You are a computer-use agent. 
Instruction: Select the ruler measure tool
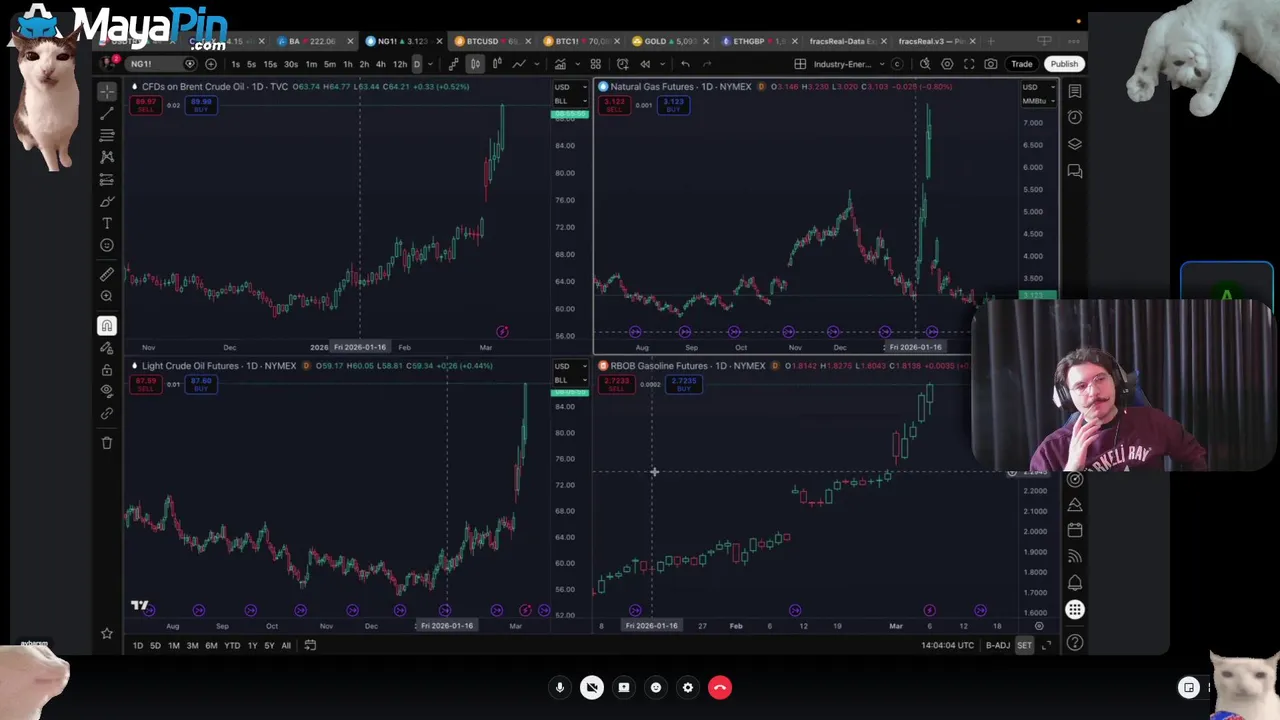(107, 274)
